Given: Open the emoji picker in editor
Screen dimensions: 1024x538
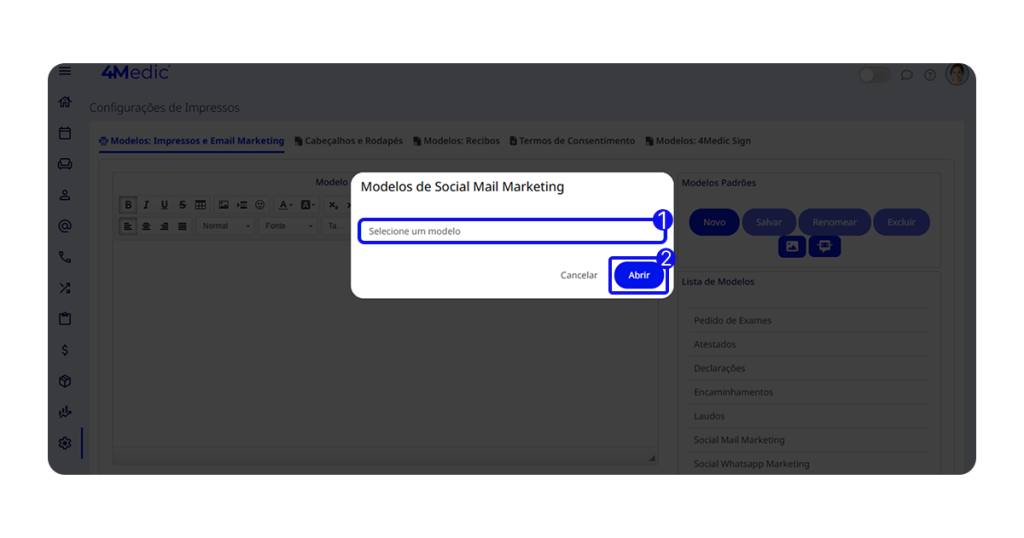Looking at the screenshot, I should click(x=260, y=205).
